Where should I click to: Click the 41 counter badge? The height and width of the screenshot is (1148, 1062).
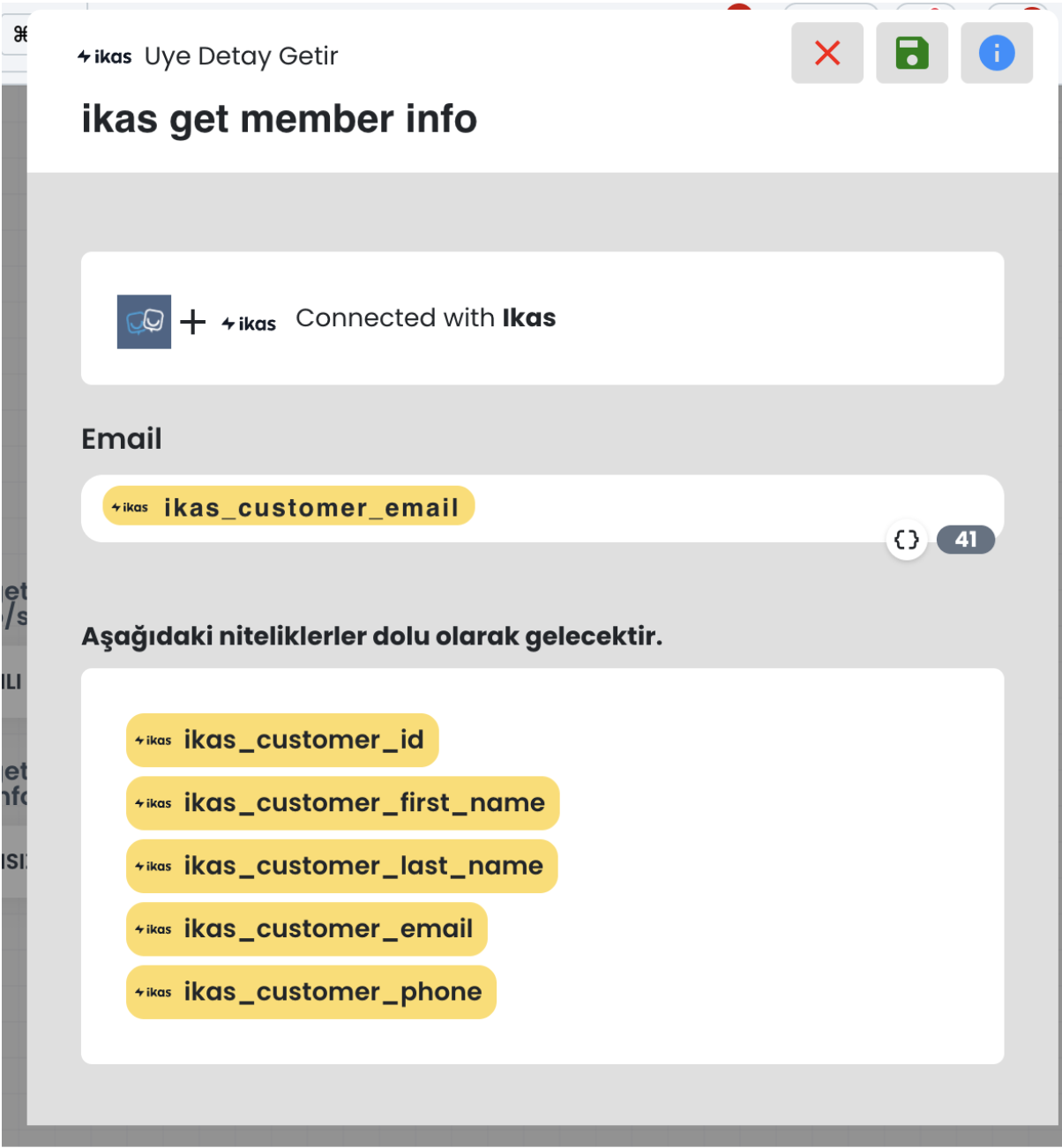pyautogui.click(x=965, y=540)
